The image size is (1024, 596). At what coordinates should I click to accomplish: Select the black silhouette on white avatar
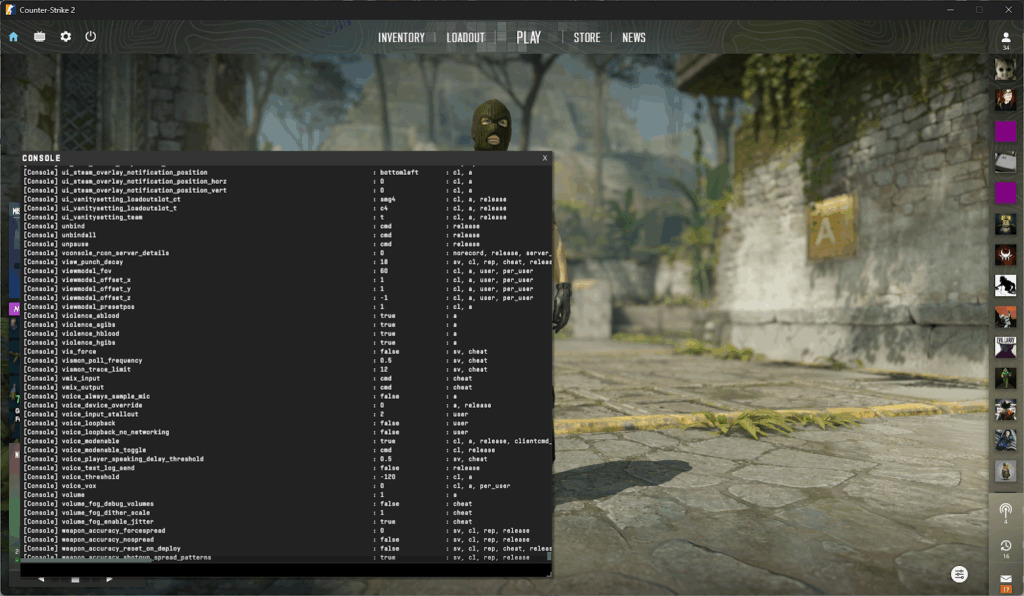click(x=1005, y=285)
